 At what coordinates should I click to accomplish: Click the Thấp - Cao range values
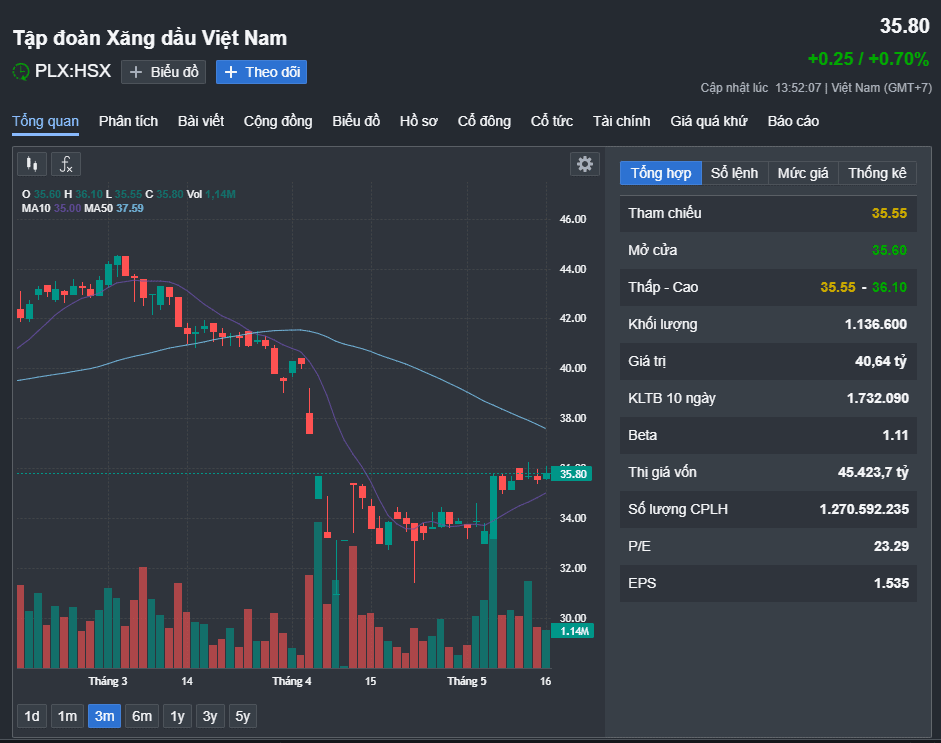tap(864, 287)
